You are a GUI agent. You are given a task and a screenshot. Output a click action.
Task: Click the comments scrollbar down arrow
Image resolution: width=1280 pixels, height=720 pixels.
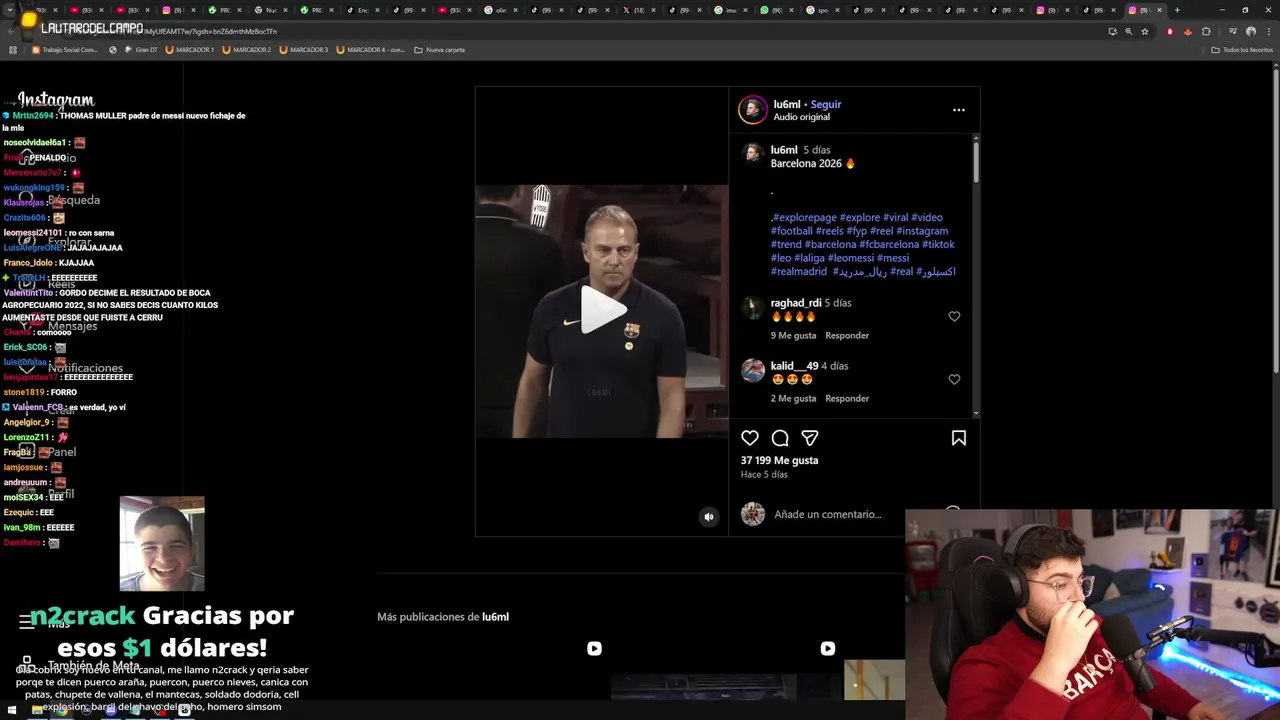click(x=976, y=413)
